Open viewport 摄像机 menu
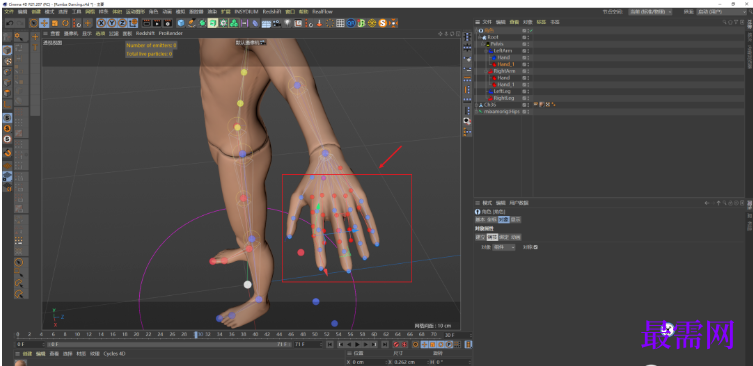 (x=71, y=34)
